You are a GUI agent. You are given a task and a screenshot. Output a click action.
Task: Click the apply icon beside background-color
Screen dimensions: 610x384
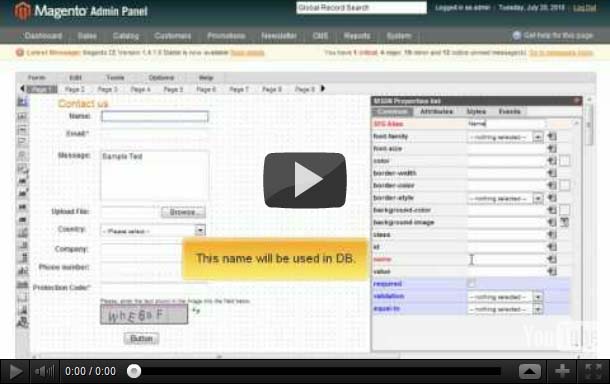[552, 210]
